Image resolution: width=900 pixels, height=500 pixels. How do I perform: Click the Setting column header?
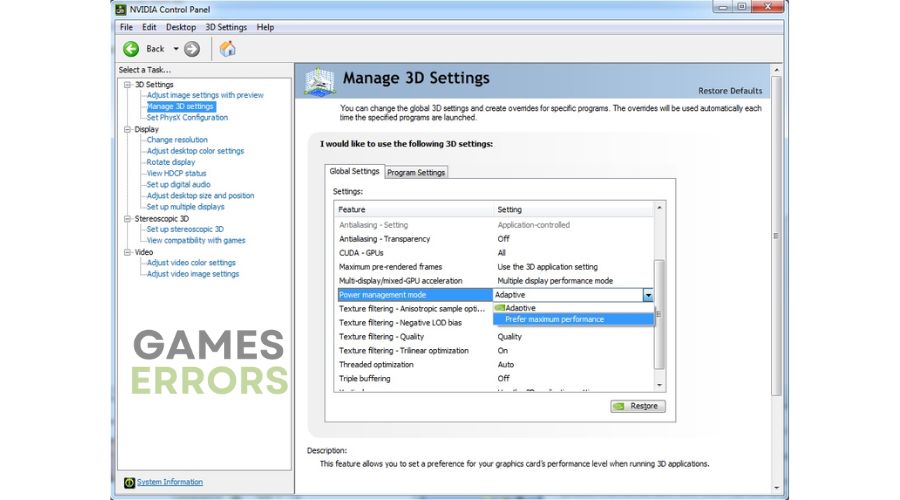[x=573, y=210]
